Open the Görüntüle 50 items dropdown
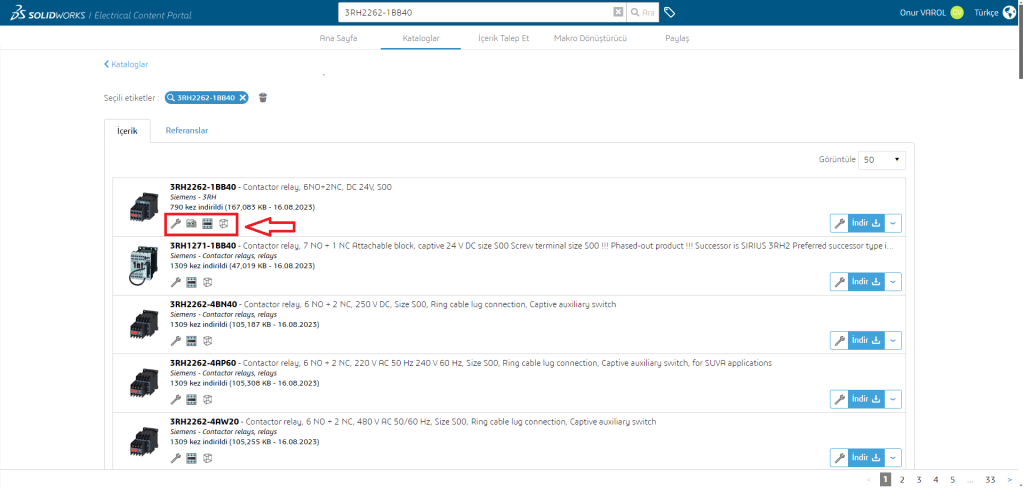 tap(882, 159)
